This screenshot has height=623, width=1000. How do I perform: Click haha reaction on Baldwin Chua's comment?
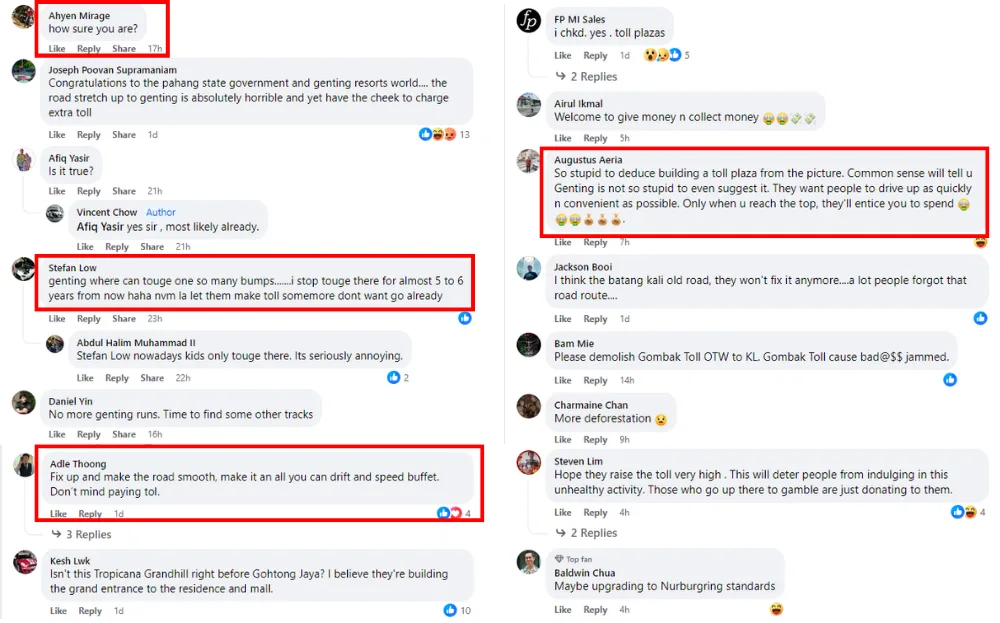(776, 609)
